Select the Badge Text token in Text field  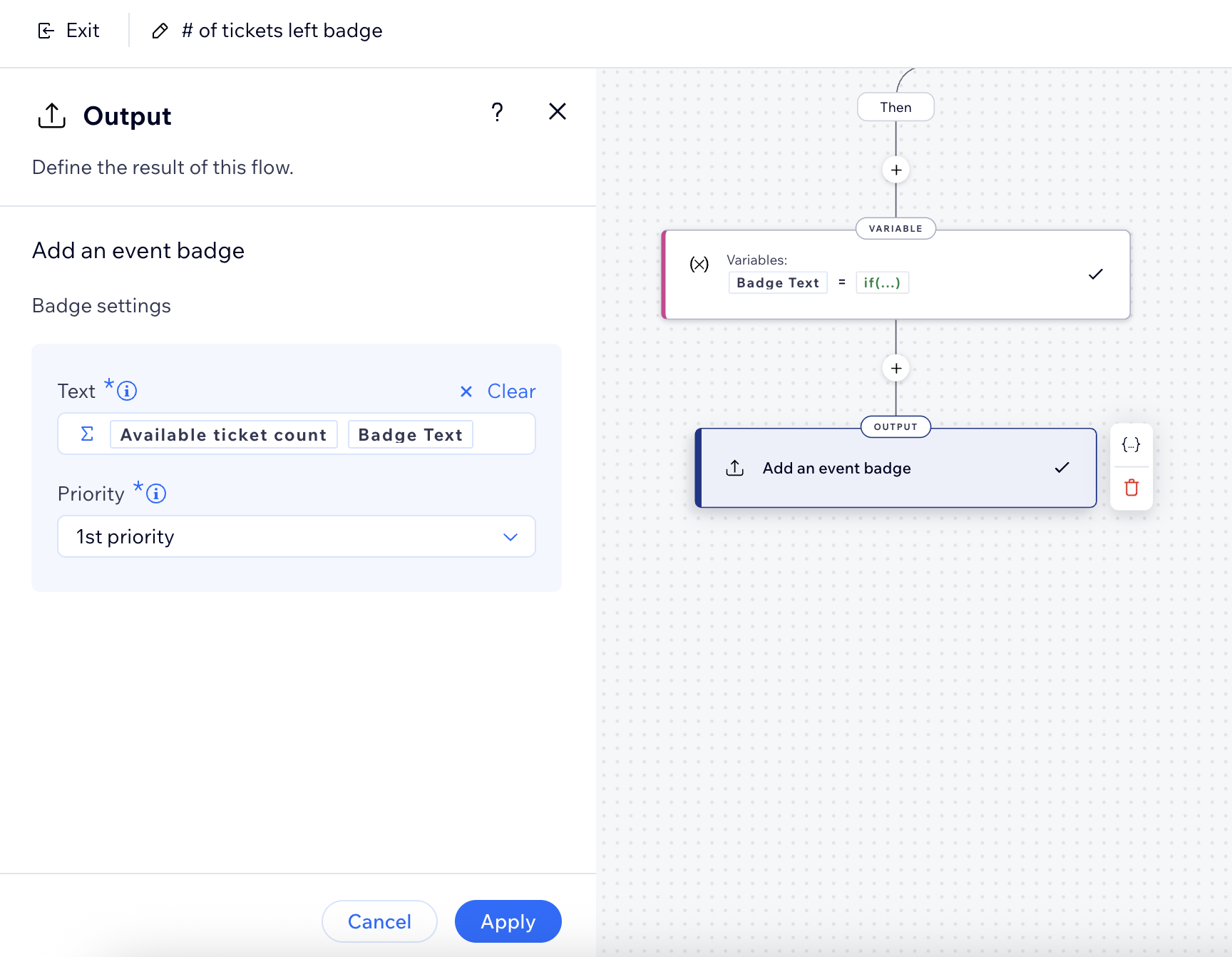pos(410,435)
